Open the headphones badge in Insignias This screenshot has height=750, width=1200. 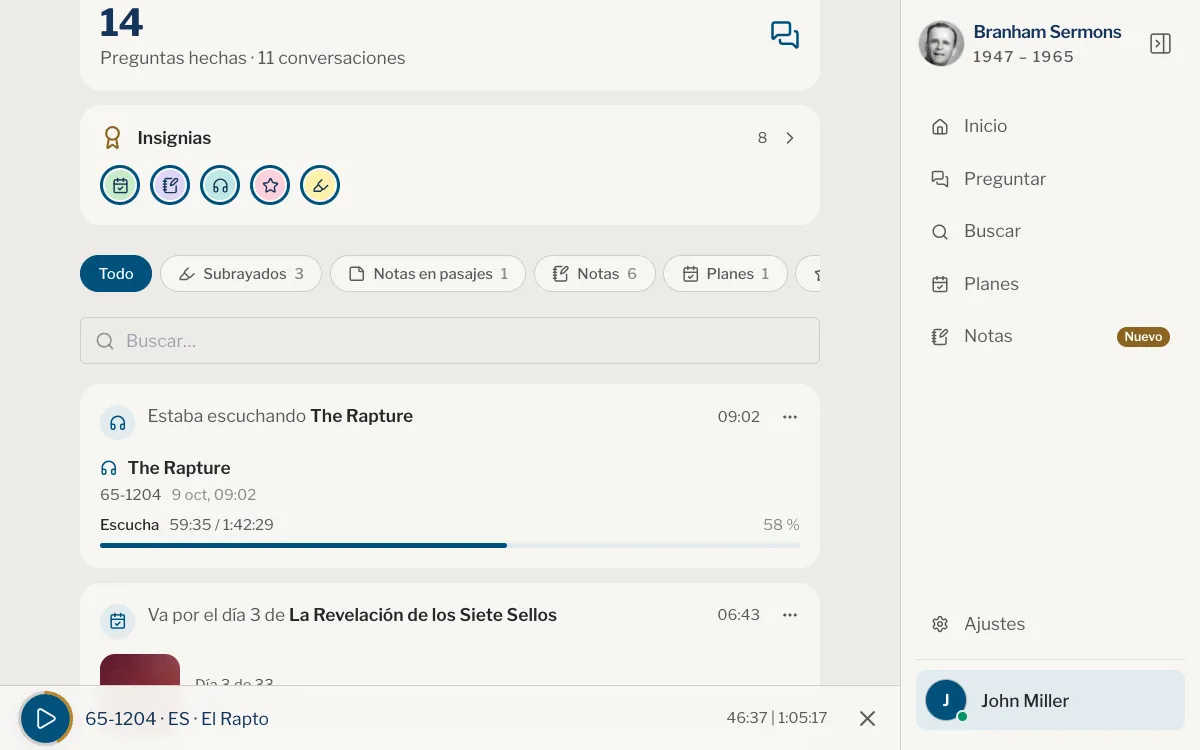220,185
